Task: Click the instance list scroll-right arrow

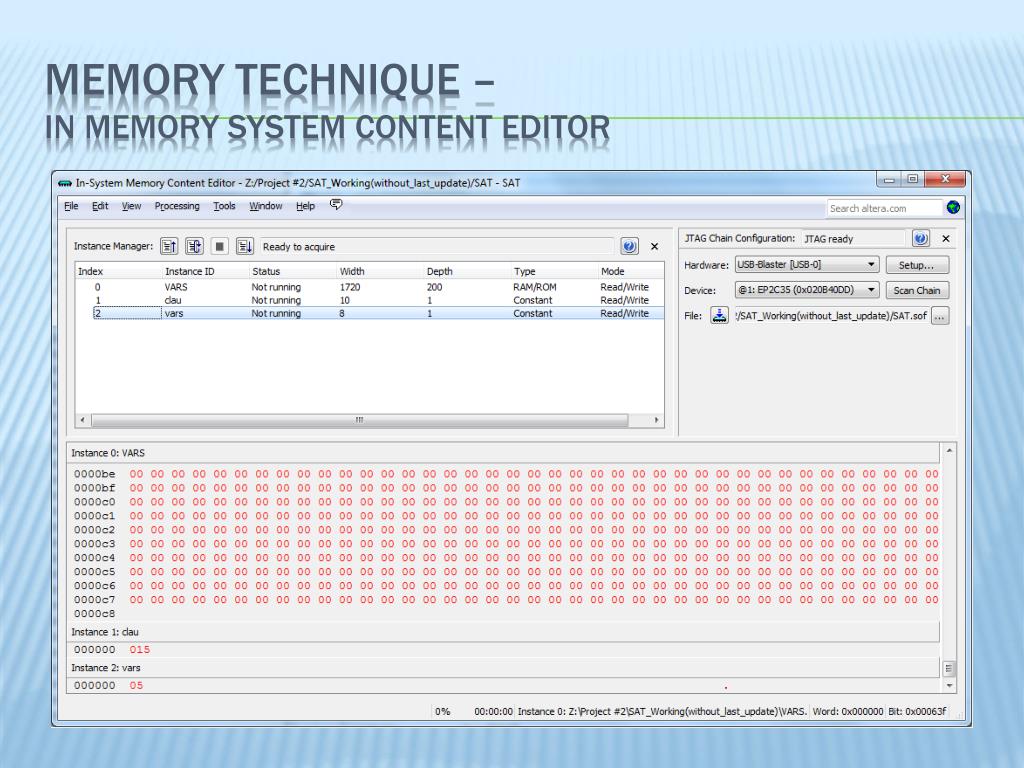Action: point(656,420)
